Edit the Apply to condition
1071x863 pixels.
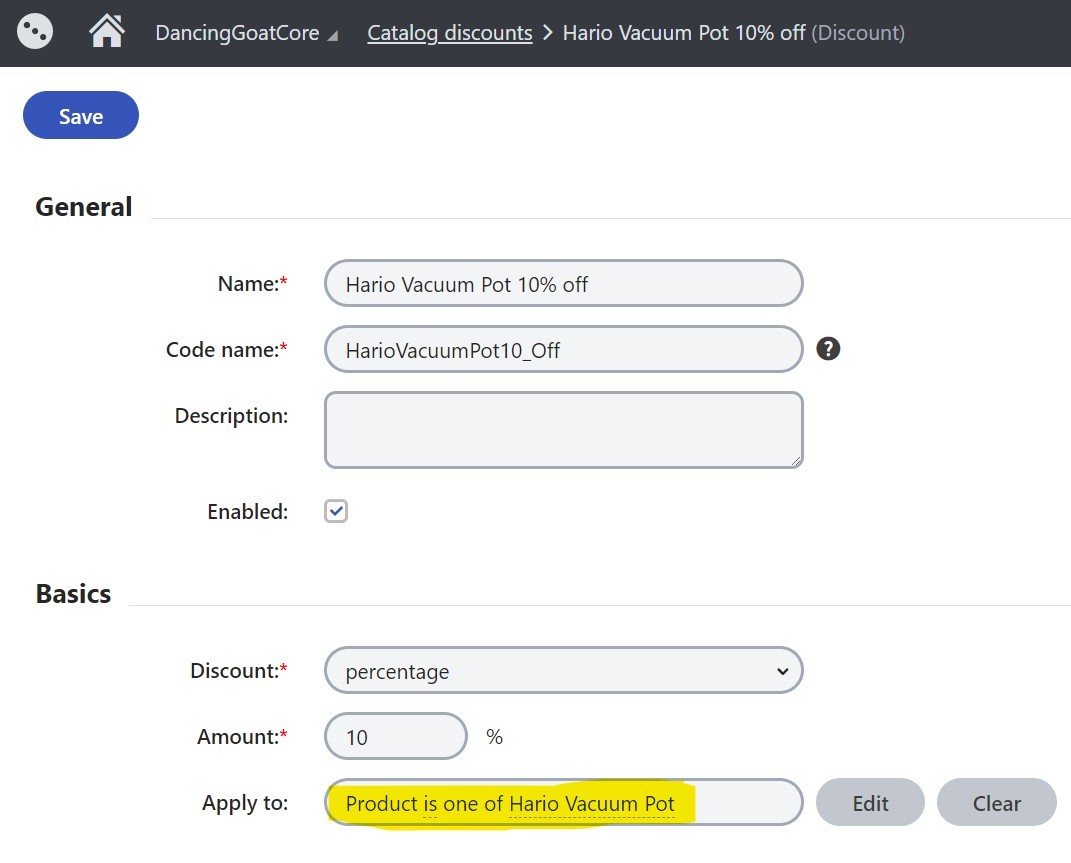(x=870, y=803)
